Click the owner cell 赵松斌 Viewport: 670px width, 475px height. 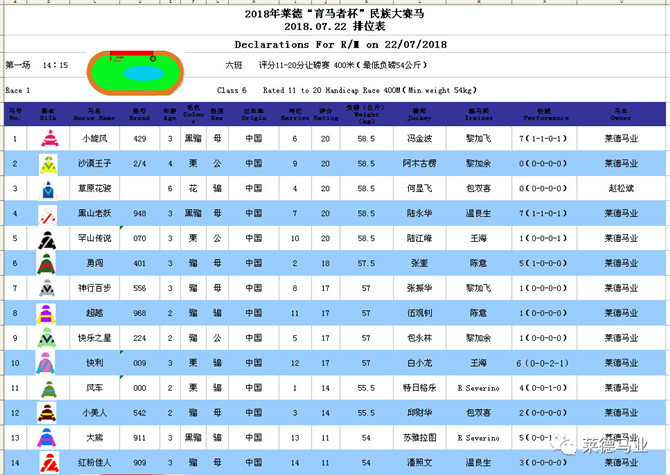coord(622,189)
